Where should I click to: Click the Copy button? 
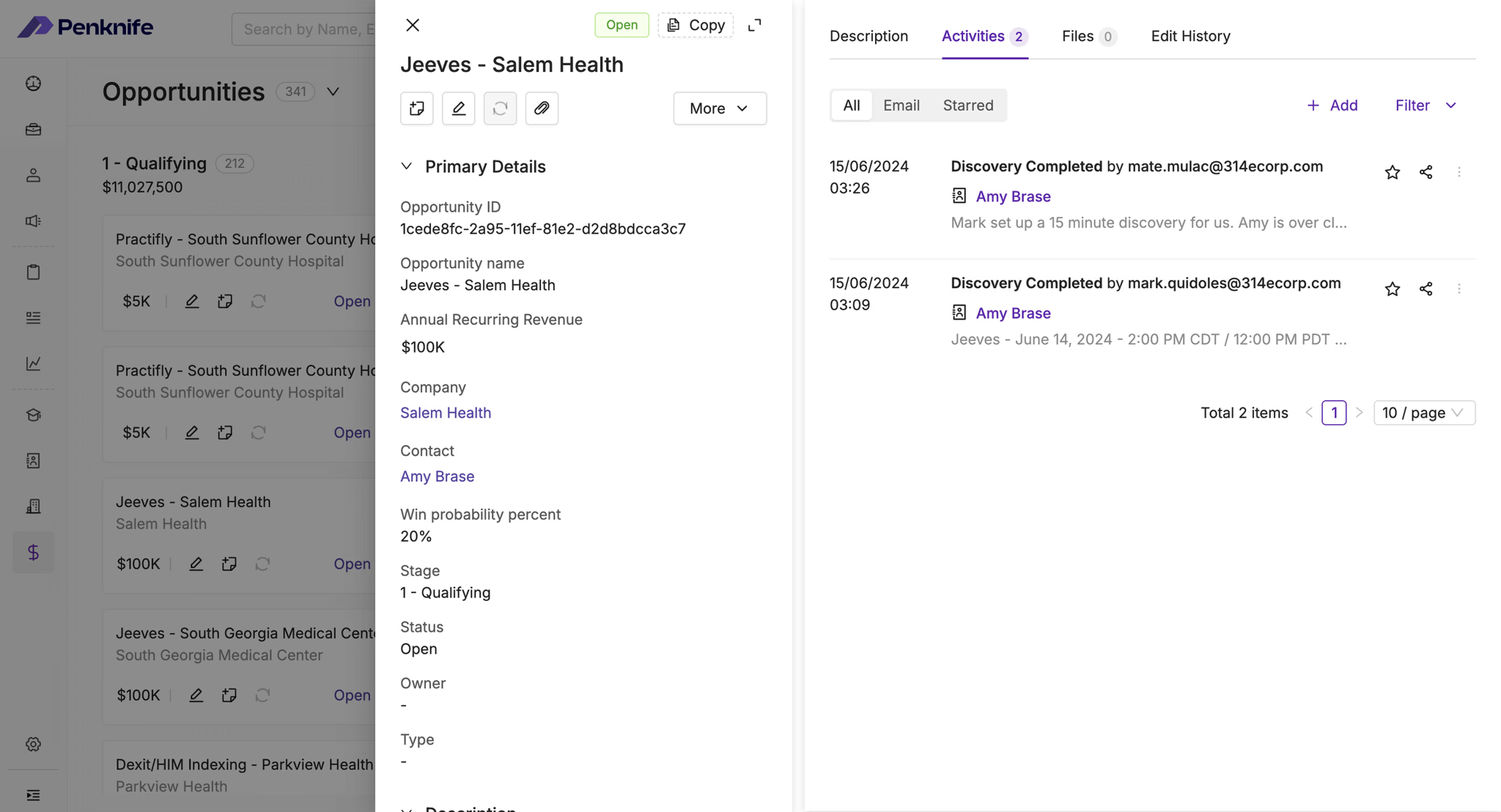pyautogui.click(x=696, y=25)
